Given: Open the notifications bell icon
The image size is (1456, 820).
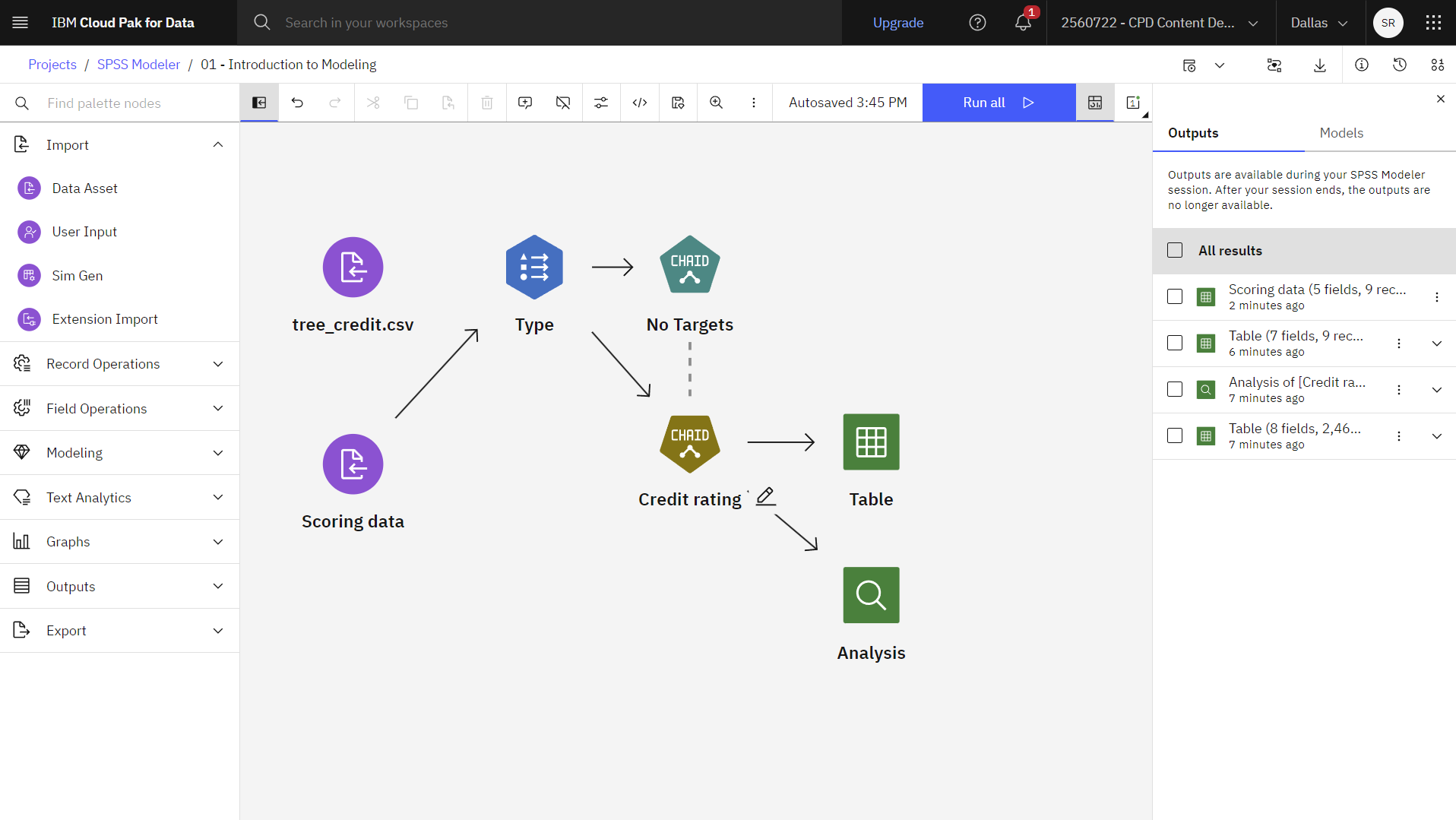Looking at the screenshot, I should 1023,23.
